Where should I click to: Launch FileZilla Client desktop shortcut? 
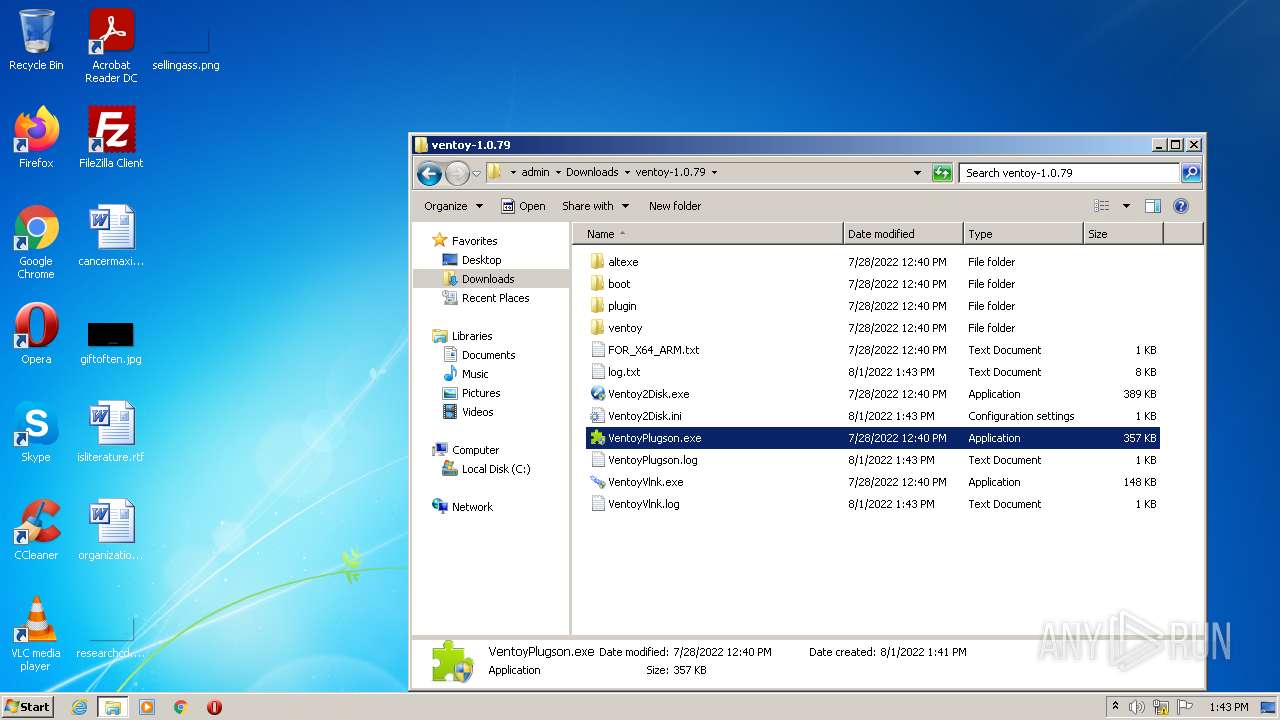(111, 138)
